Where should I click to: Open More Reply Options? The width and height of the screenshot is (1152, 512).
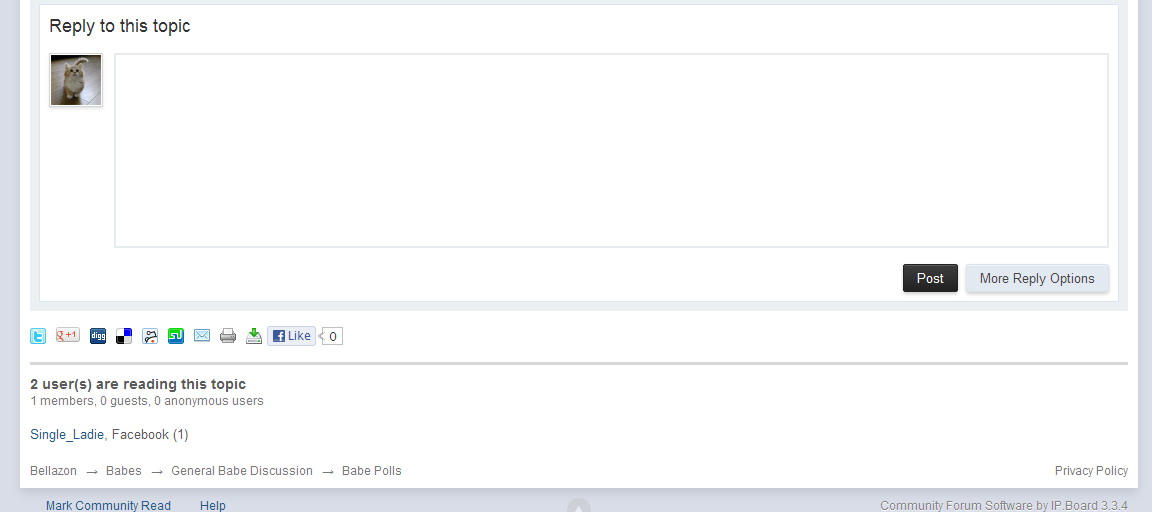coord(1037,278)
